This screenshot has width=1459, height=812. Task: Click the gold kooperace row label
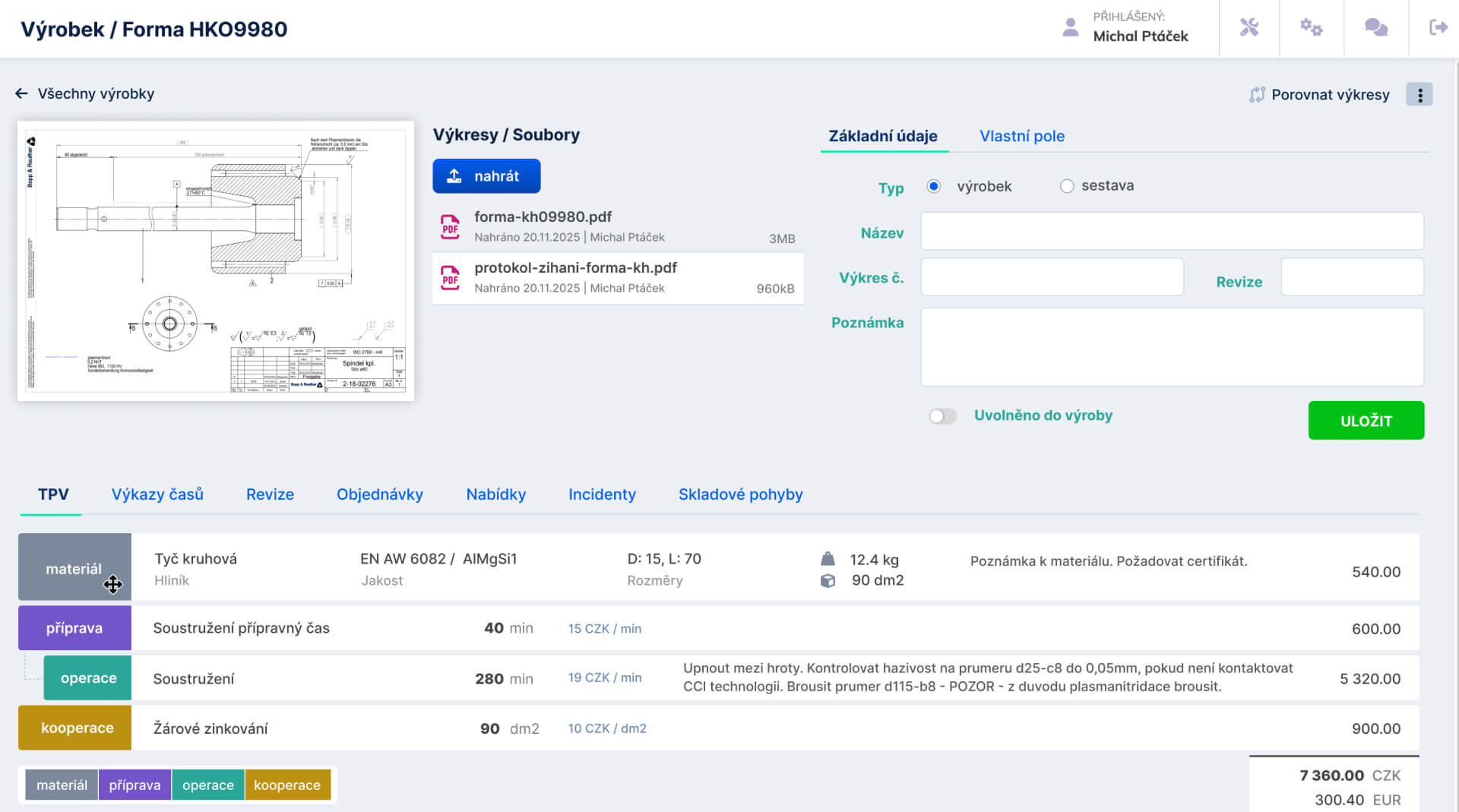(x=74, y=728)
